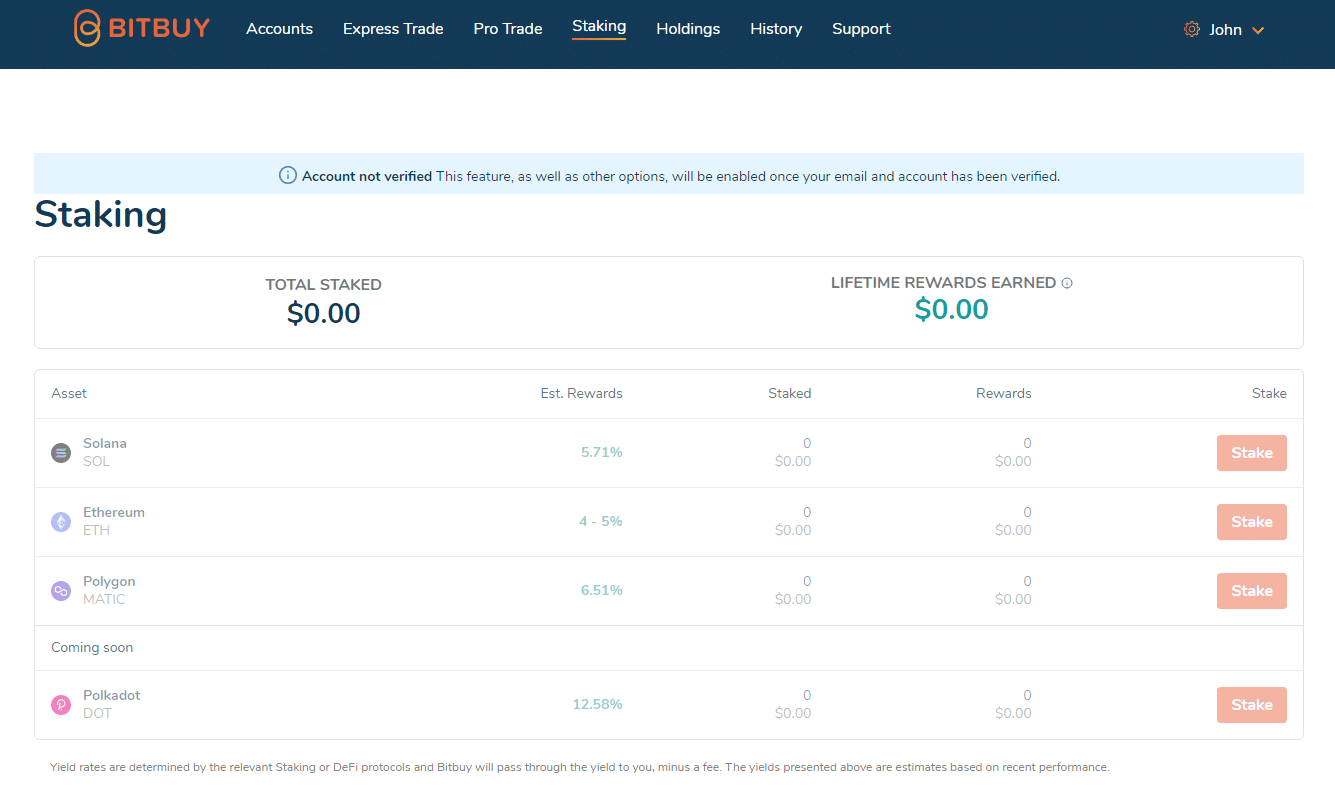Image resolution: width=1335 pixels, height=803 pixels.
Task: Click the Est. Rewards column header
Action: click(581, 394)
